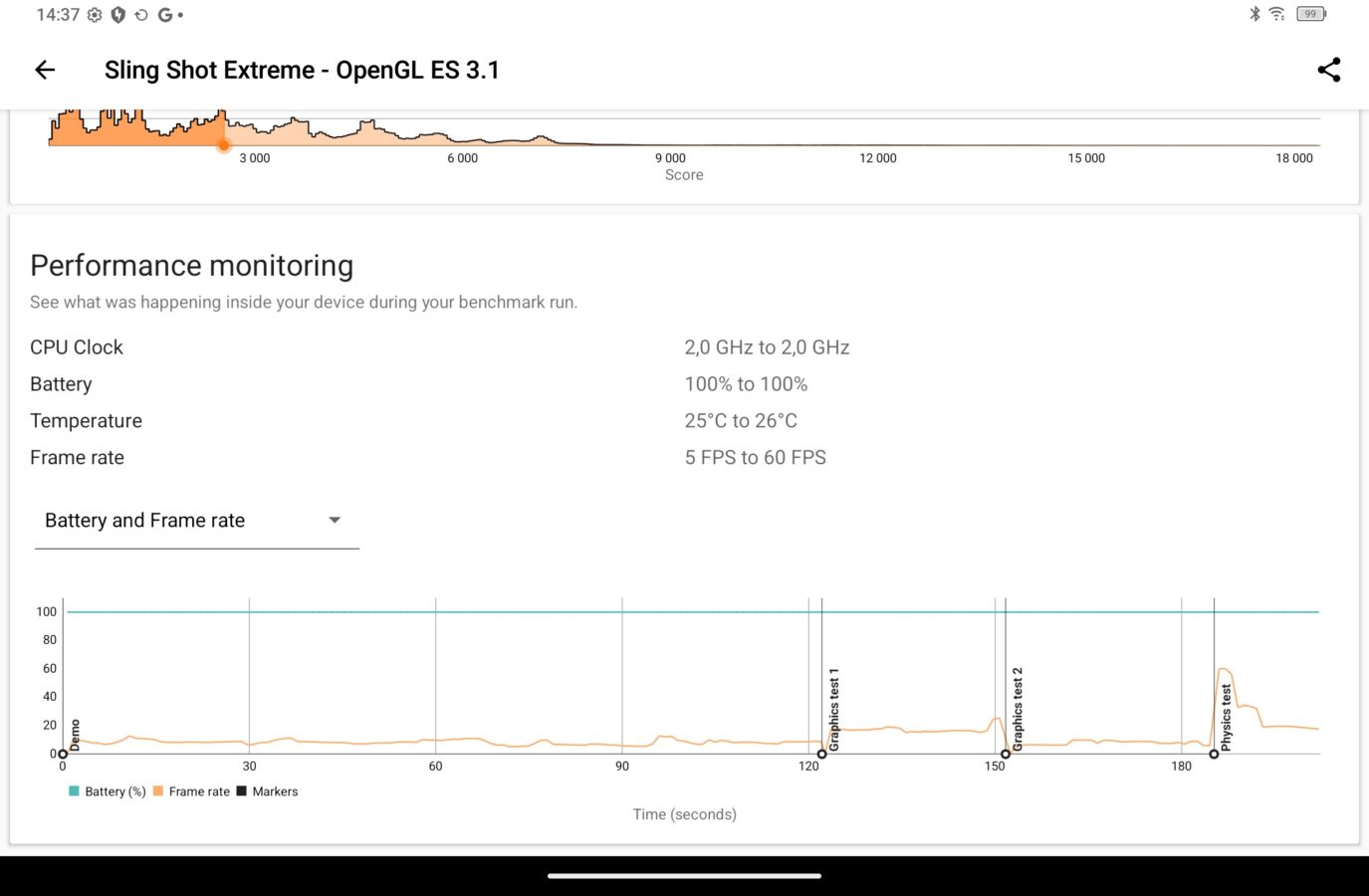The height and width of the screenshot is (896, 1369).
Task: Tap the Google G status bar icon
Action: [164, 15]
